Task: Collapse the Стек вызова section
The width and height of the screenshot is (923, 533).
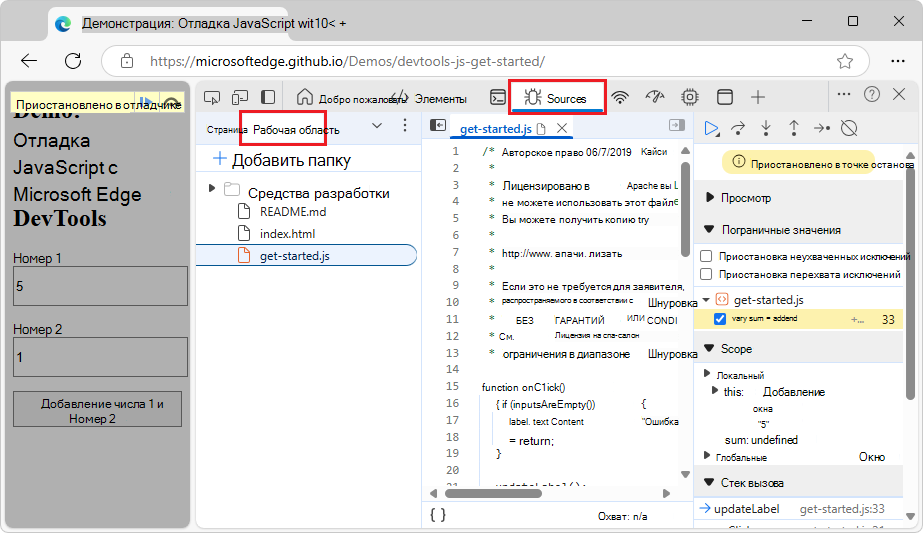Action: (x=709, y=482)
